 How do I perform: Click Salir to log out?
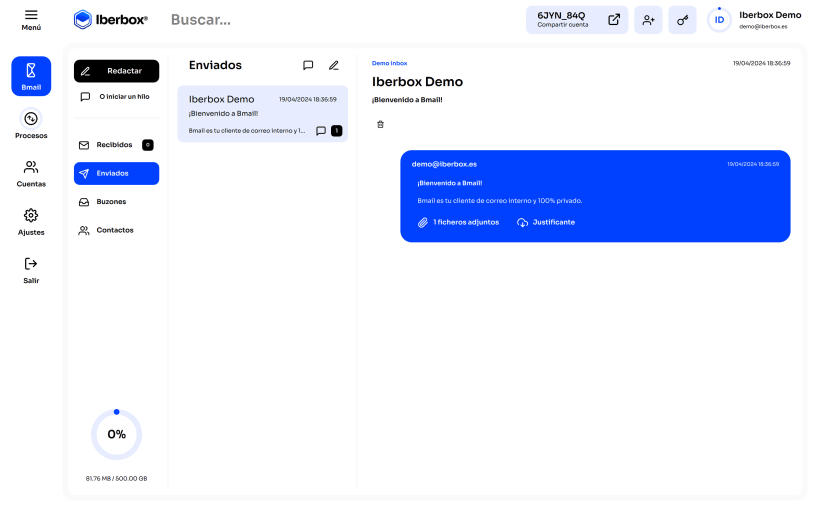[x=31, y=270]
